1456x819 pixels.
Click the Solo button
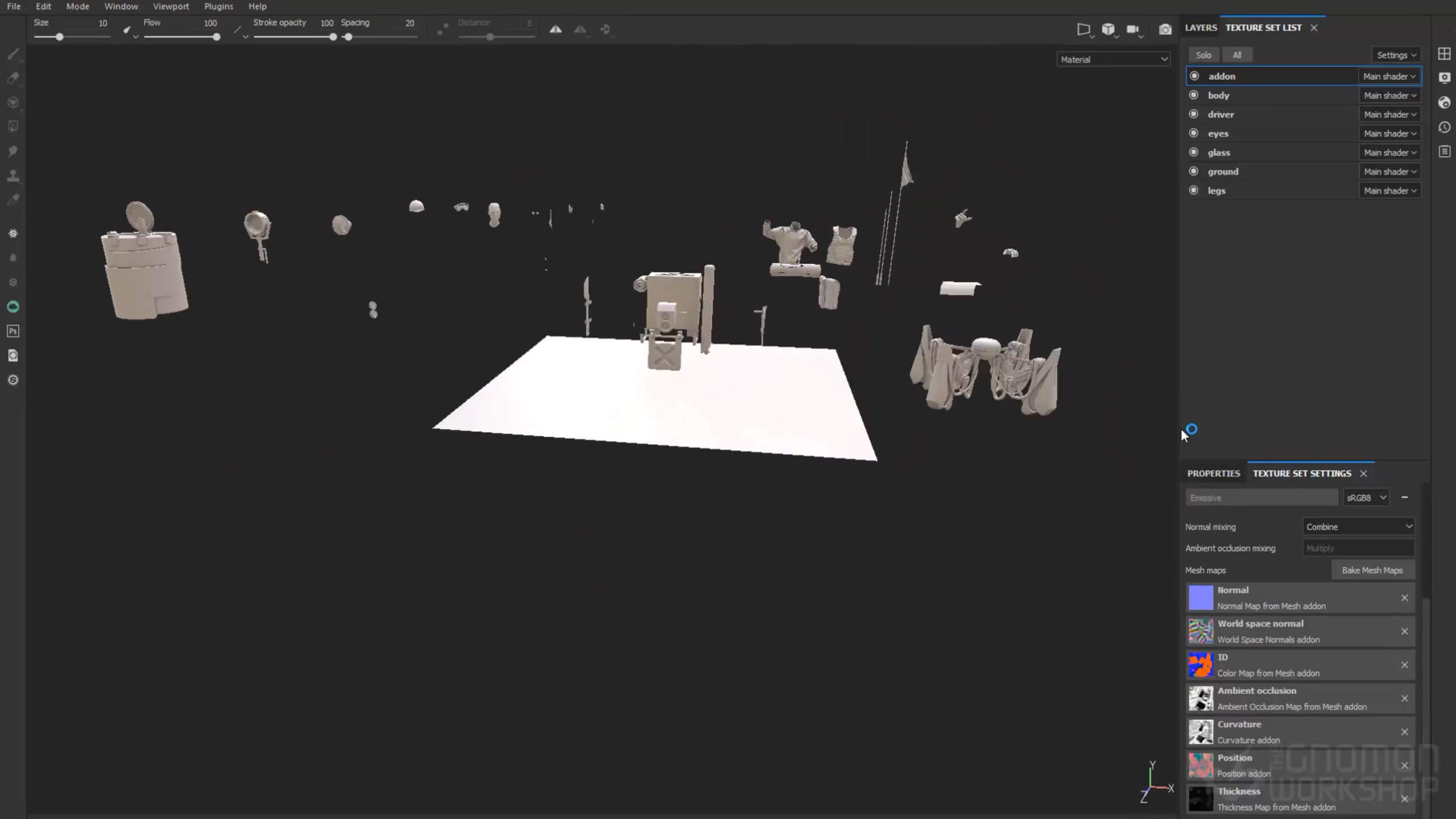coord(1203,55)
